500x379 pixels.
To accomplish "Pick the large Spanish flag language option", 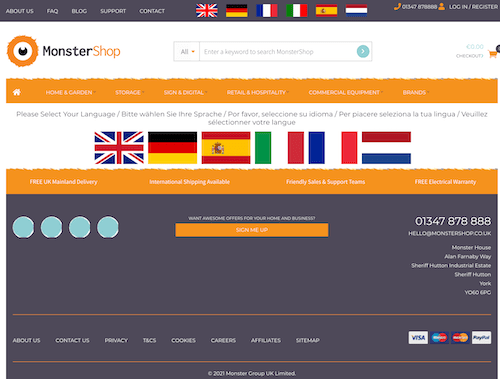I will pyautogui.click(x=226, y=148).
